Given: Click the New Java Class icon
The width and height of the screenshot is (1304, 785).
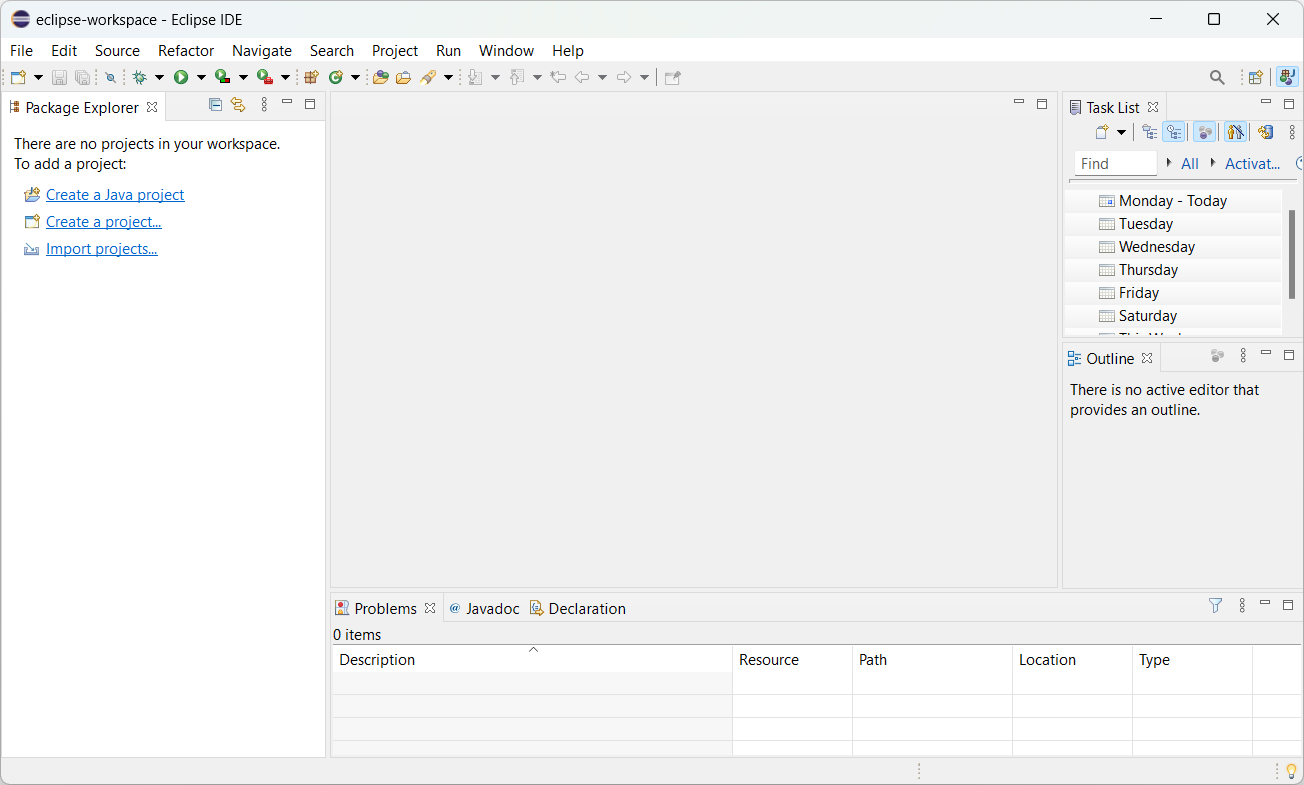Looking at the screenshot, I should pyautogui.click(x=336, y=77).
